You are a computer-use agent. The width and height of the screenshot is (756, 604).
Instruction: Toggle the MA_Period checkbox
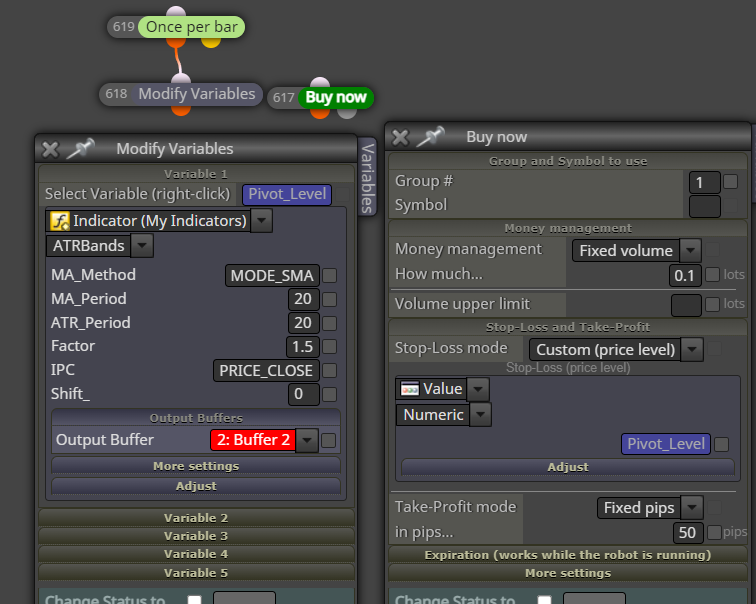330,299
